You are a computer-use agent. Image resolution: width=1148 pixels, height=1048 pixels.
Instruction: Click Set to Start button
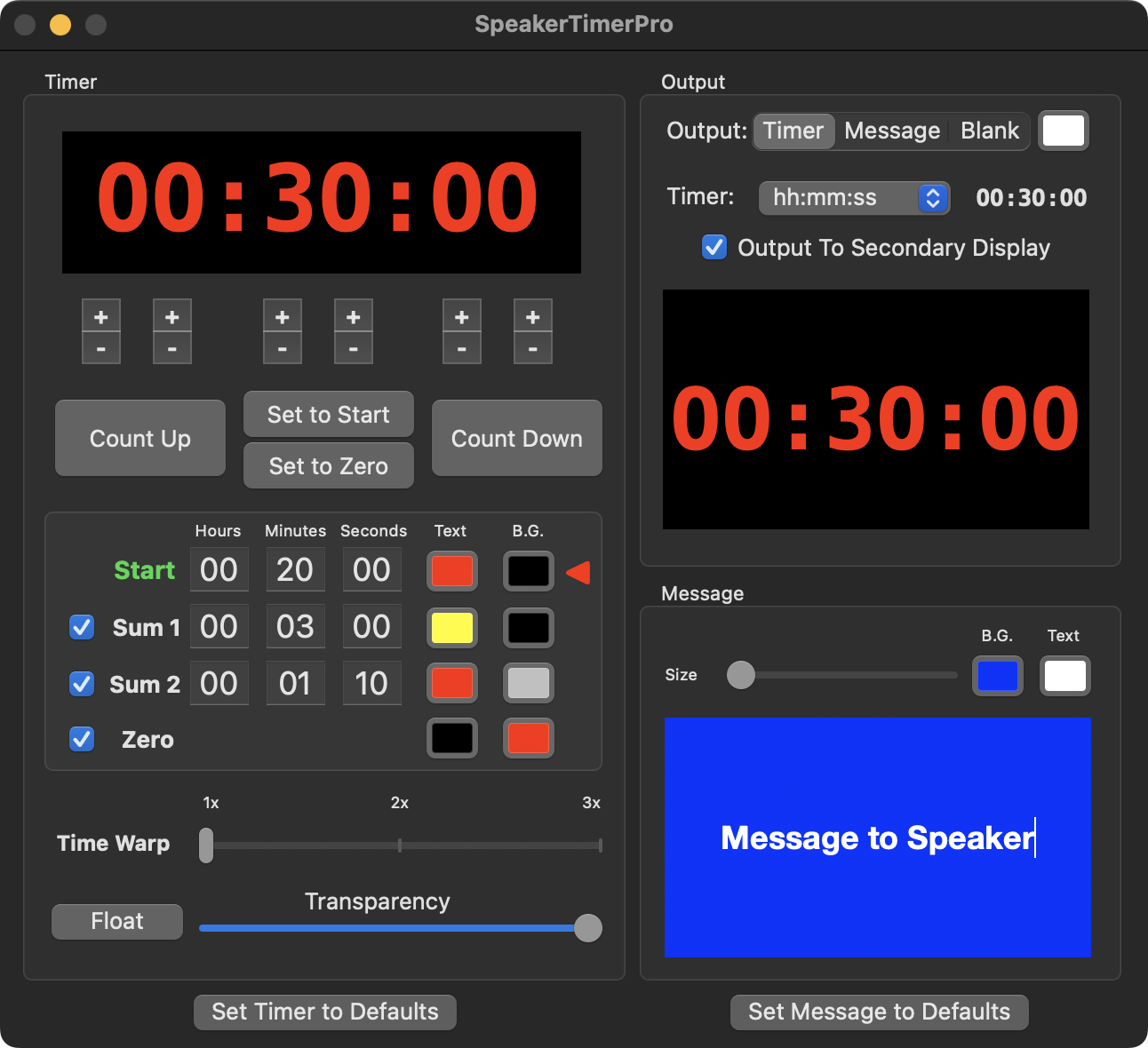pyautogui.click(x=329, y=414)
